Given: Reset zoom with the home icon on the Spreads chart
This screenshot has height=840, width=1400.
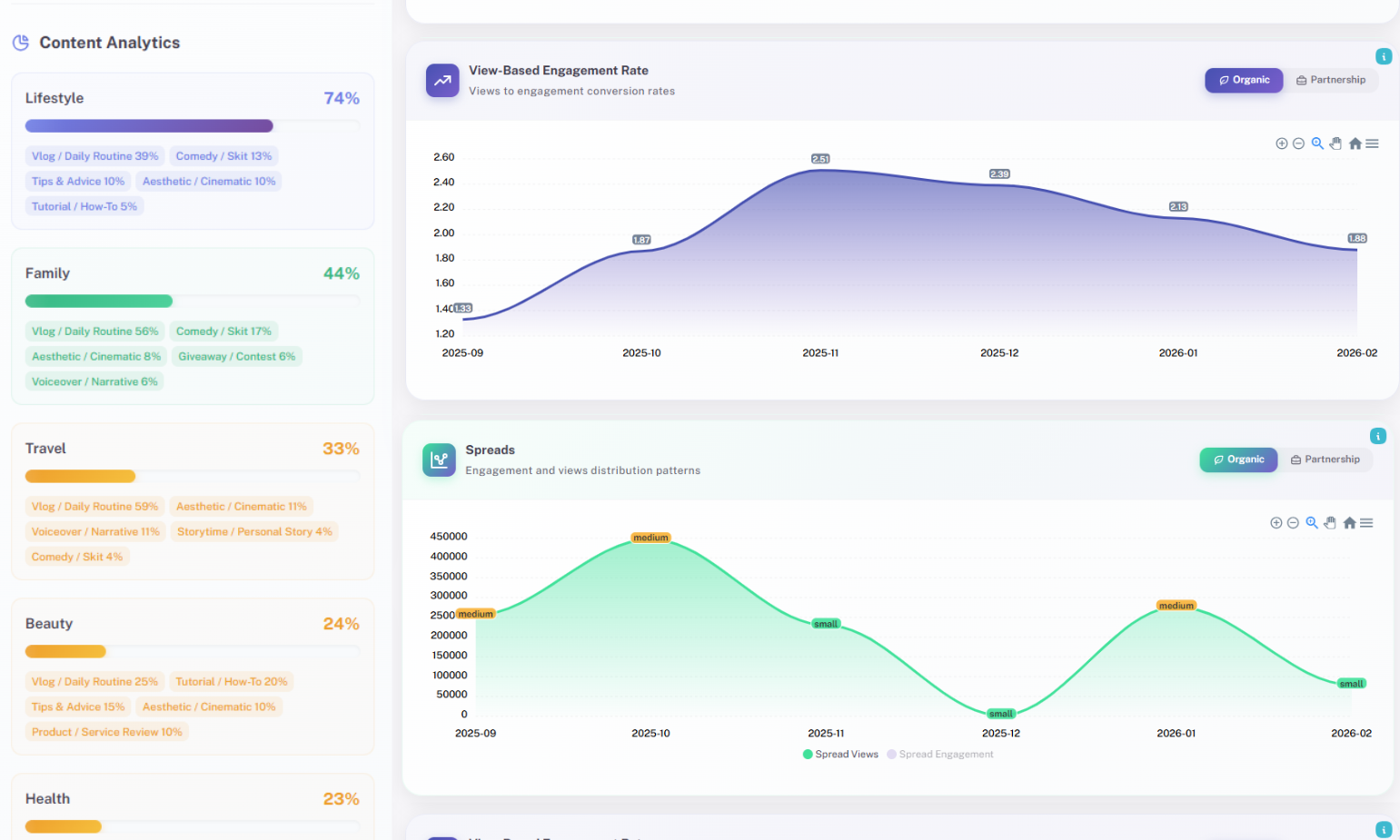Looking at the screenshot, I should pyautogui.click(x=1349, y=523).
